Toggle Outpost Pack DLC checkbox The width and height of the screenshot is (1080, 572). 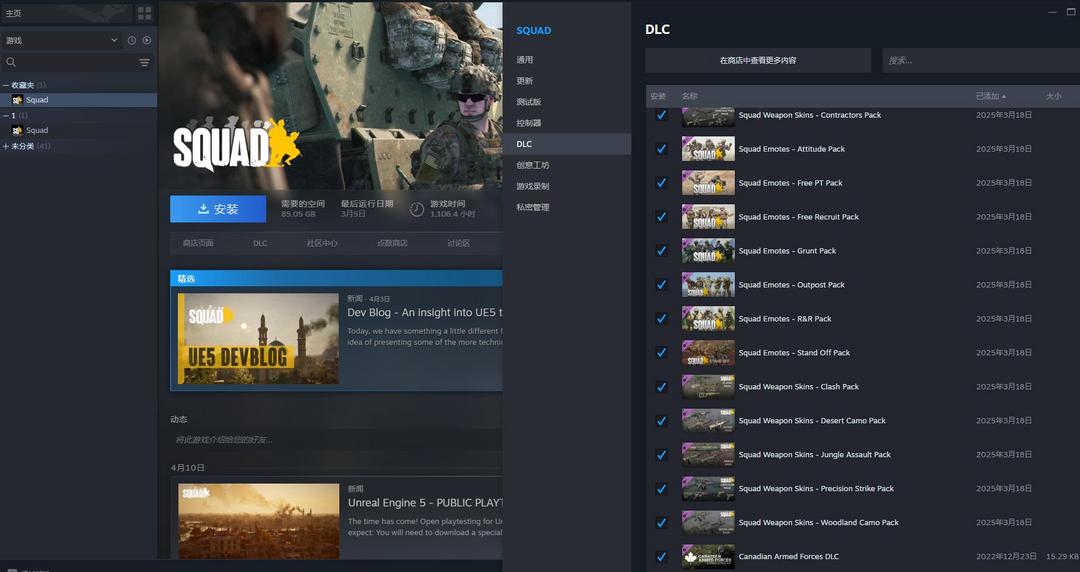(661, 285)
